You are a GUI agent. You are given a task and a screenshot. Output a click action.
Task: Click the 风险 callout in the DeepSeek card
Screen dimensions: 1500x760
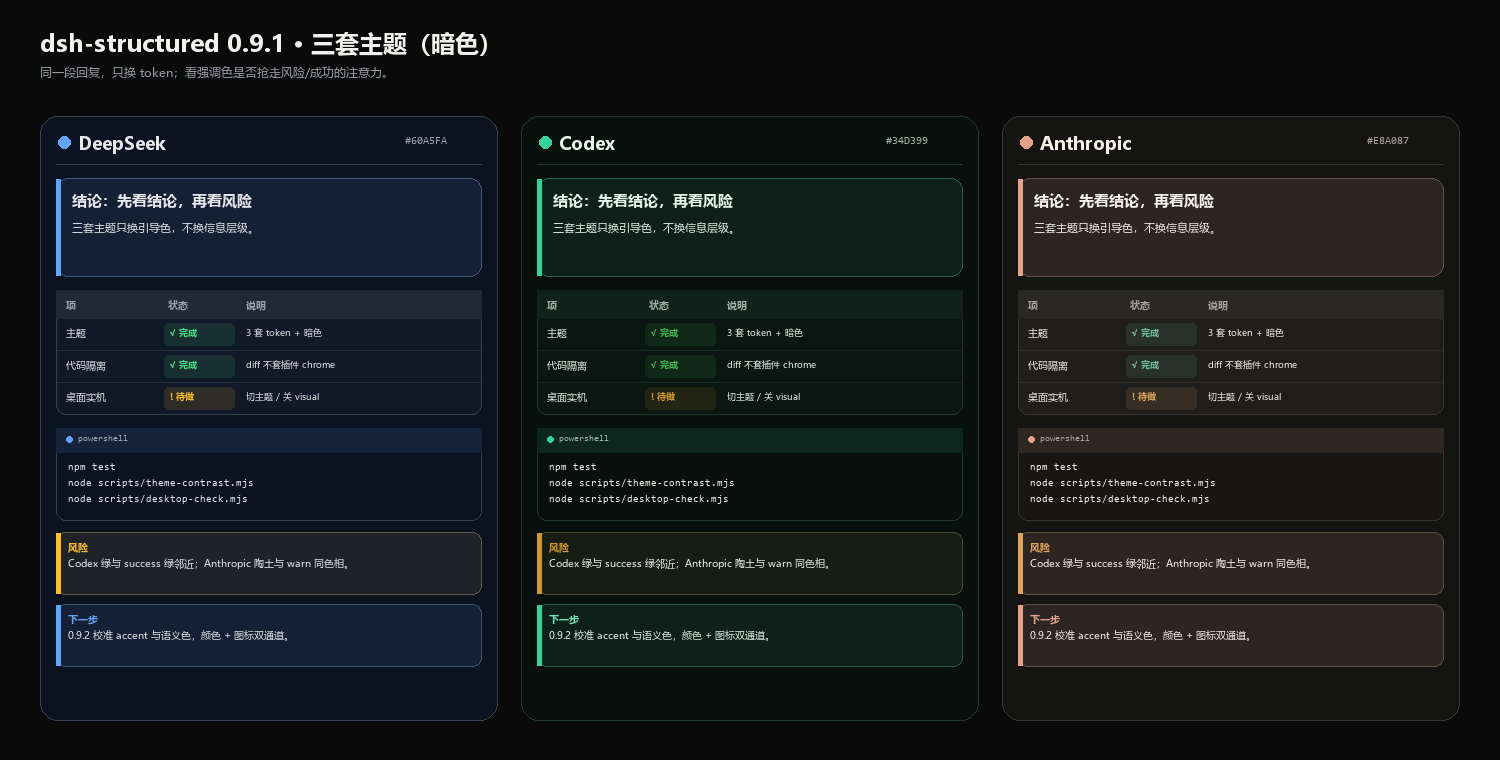coord(269,563)
